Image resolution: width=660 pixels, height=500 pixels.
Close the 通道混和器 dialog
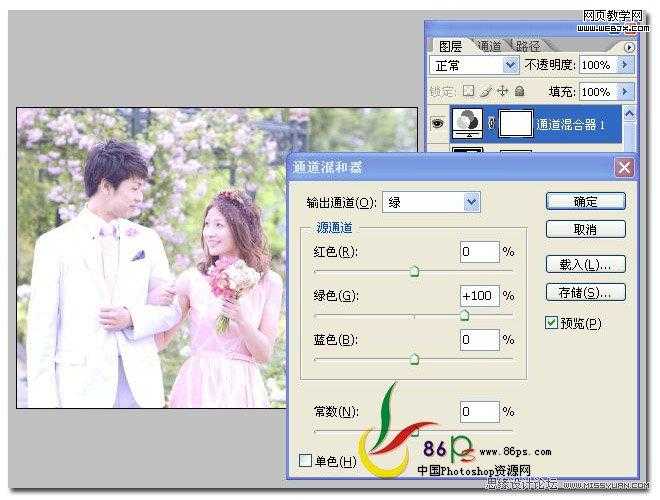pyautogui.click(x=624, y=168)
